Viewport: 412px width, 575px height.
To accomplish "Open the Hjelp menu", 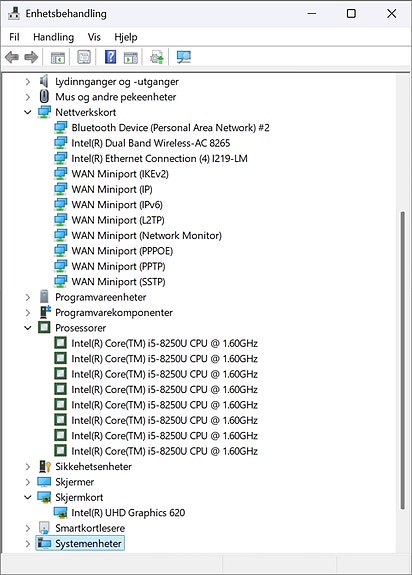I will coord(126,37).
